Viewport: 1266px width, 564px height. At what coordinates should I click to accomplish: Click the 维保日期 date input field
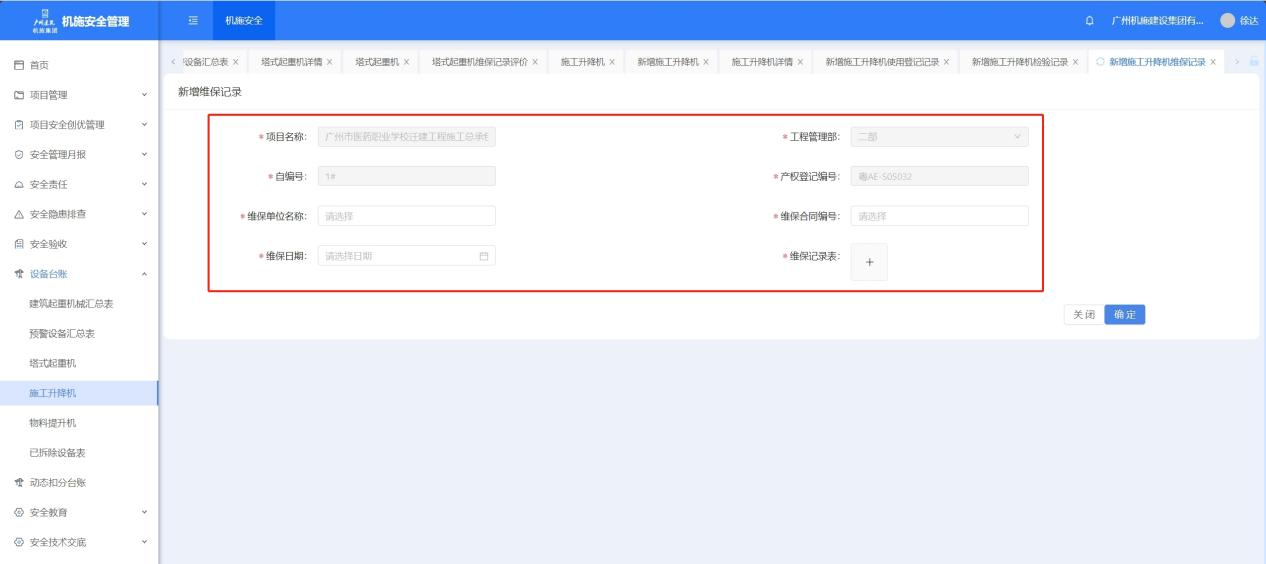coord(398,256)
